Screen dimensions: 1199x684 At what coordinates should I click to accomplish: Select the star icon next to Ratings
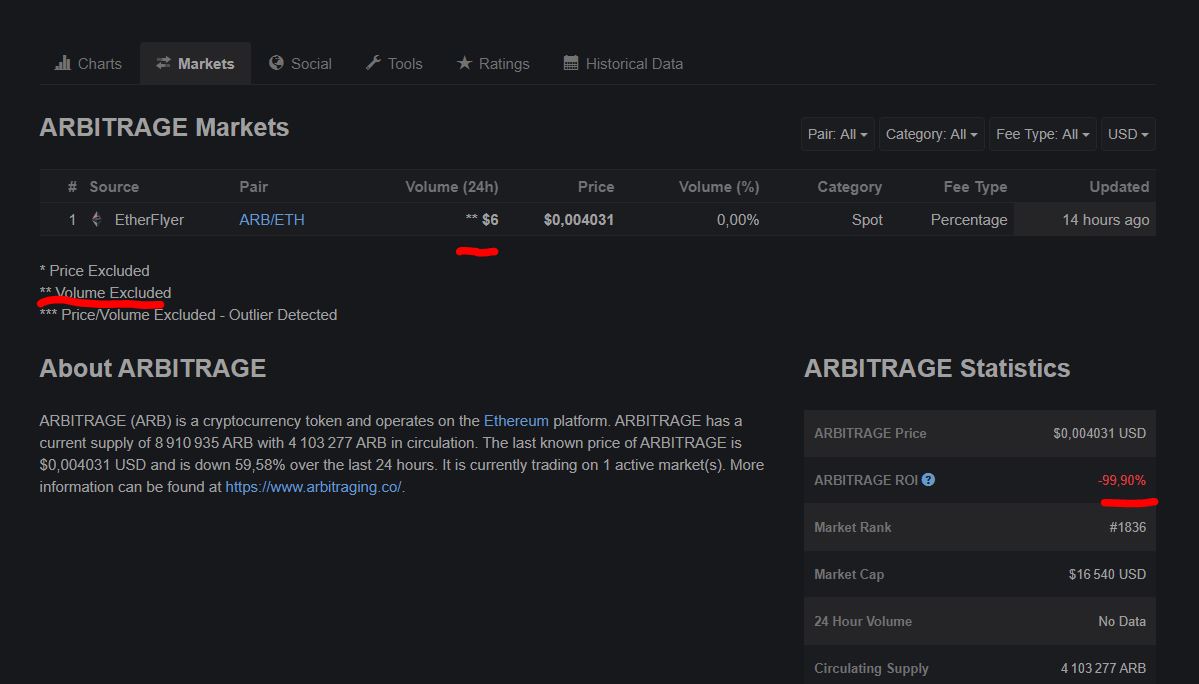[x=464, y=63]
